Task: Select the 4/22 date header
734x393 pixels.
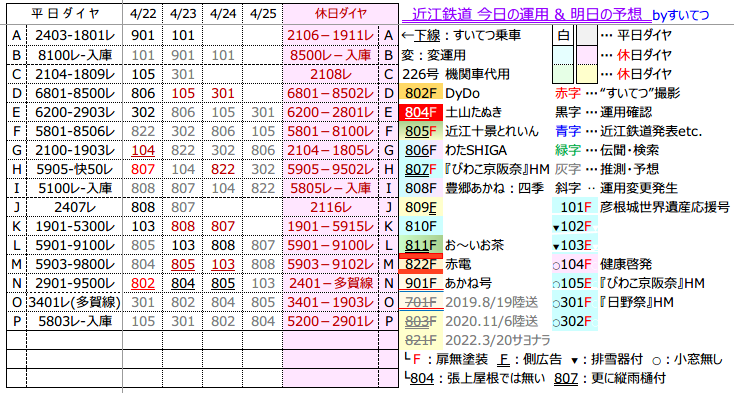Action: (x=143, y=14)
